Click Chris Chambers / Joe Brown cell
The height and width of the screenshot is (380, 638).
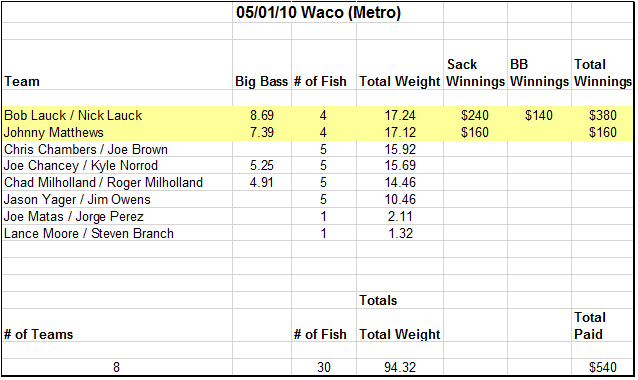click(x=117, y=149)
